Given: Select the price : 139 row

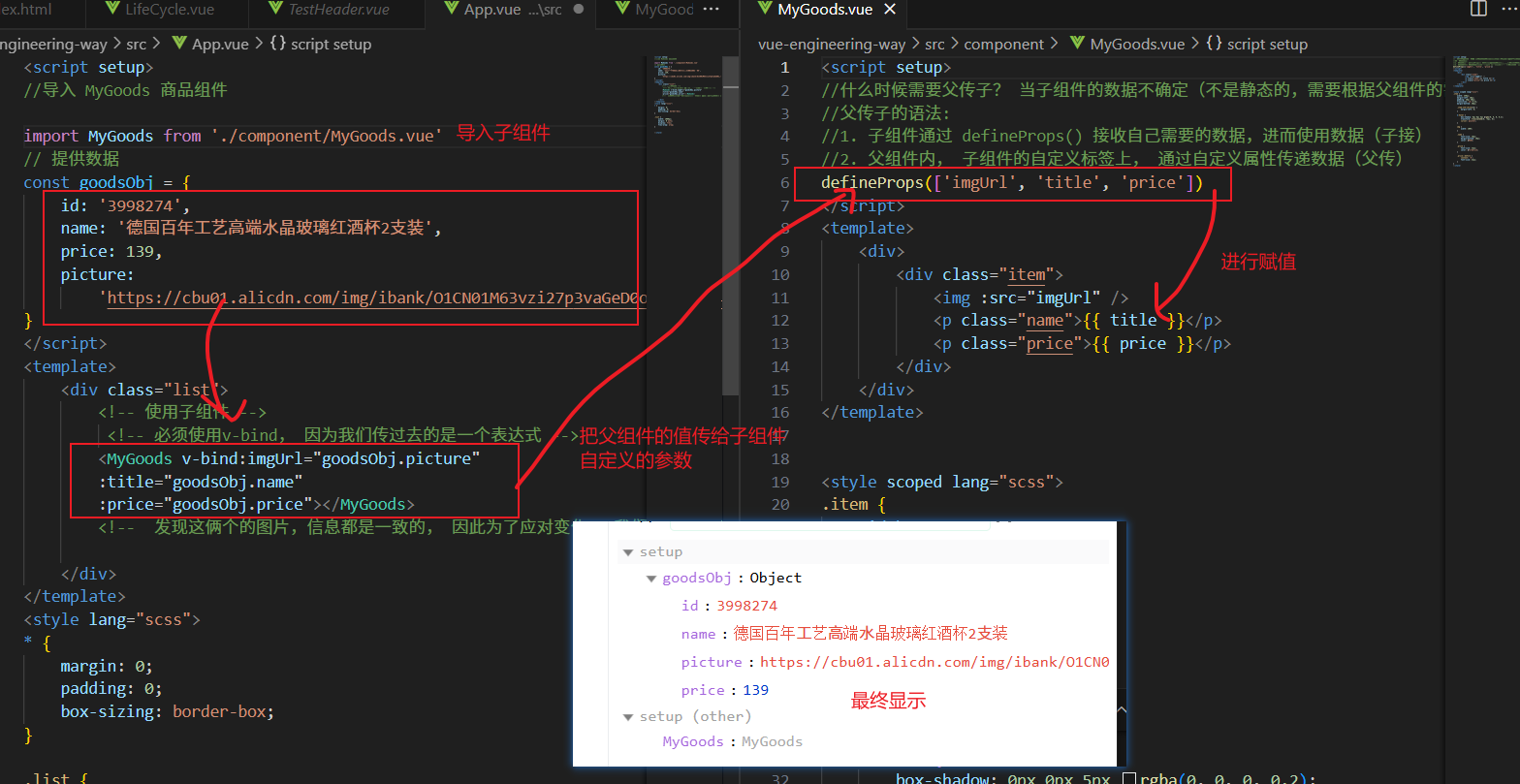Looking at the screenshot, I should click(x=725, y=690).
